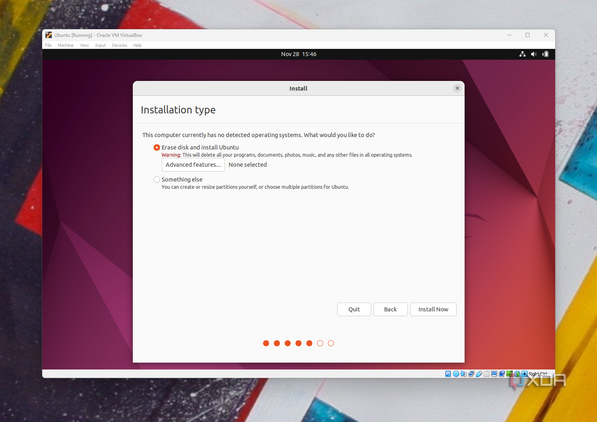Click the shared folders icon in VirtualBox status bar
This screenshot has width=597, height=422.
[x=487, y=374]
